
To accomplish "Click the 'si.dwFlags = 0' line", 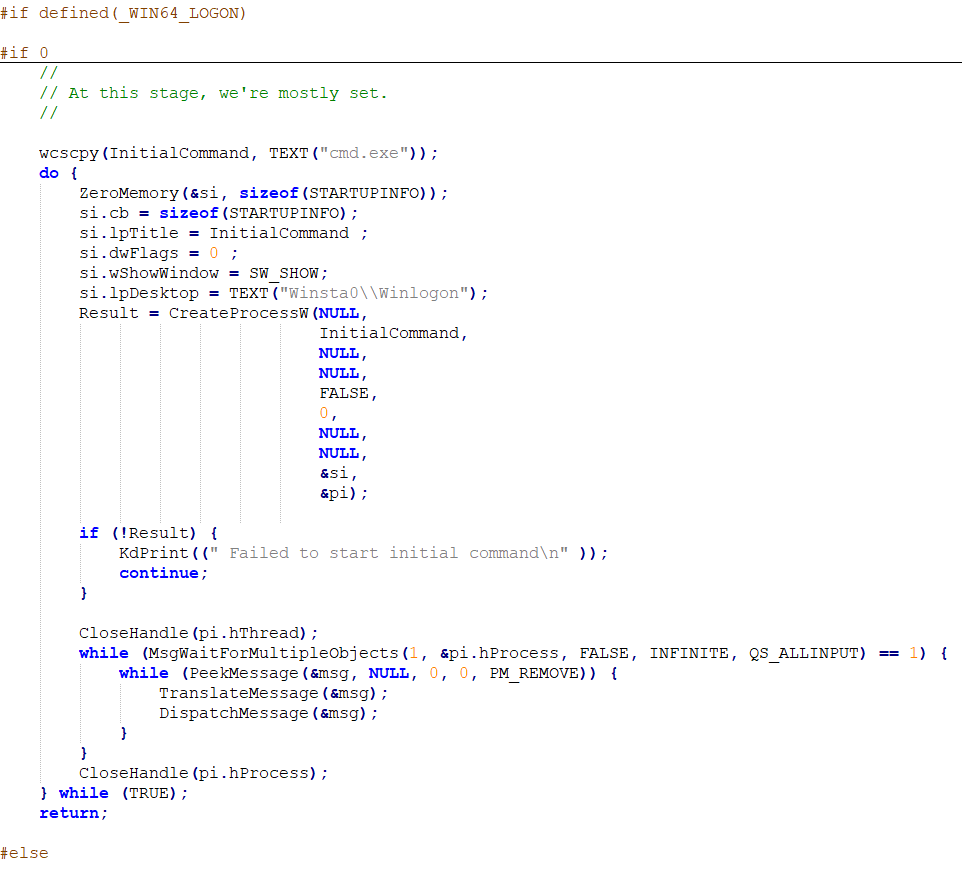I will point(158,253).
